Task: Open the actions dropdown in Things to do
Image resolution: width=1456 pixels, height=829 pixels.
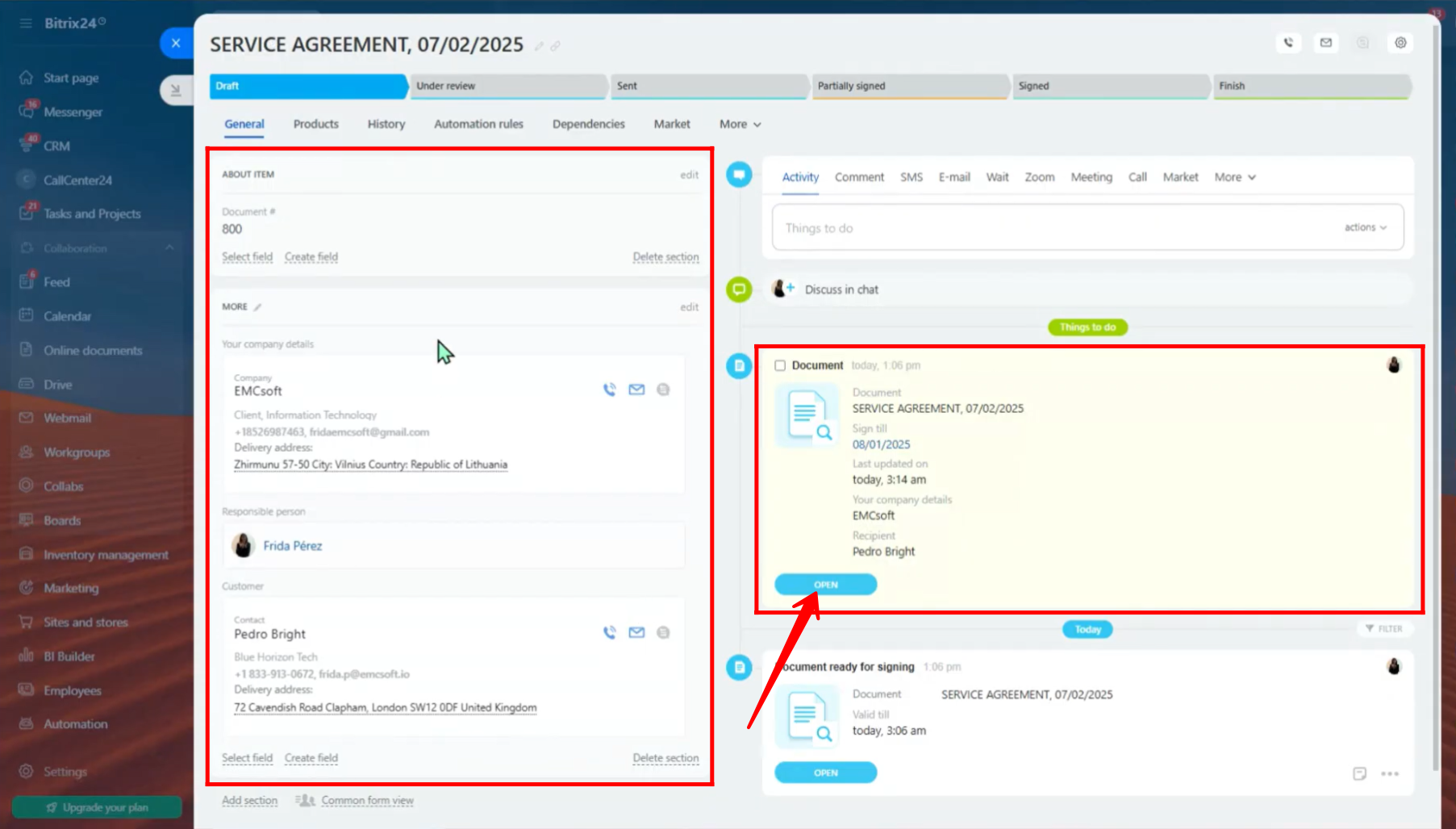Action: point(1365,227)
